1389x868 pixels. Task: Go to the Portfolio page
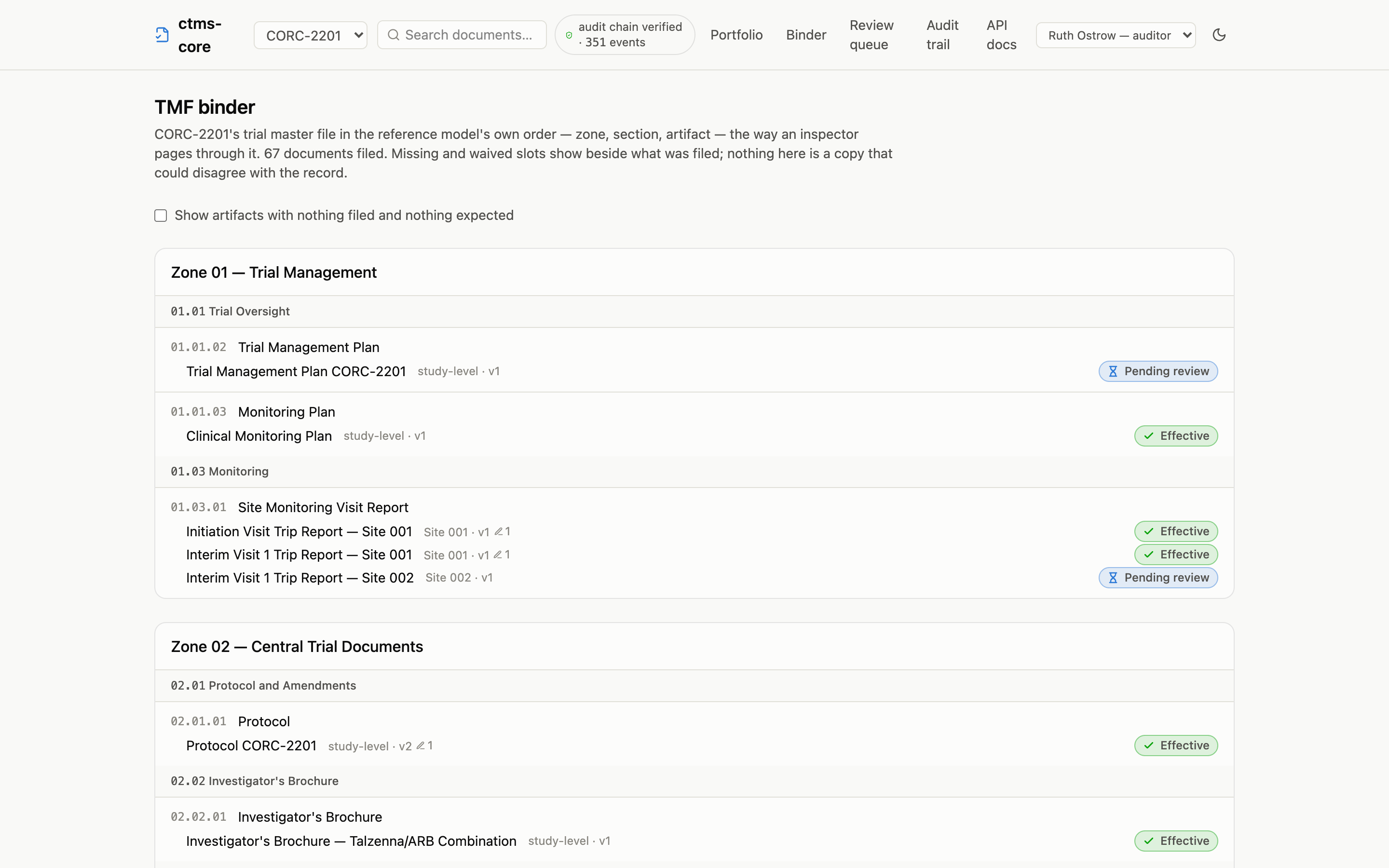coord(736,35)
